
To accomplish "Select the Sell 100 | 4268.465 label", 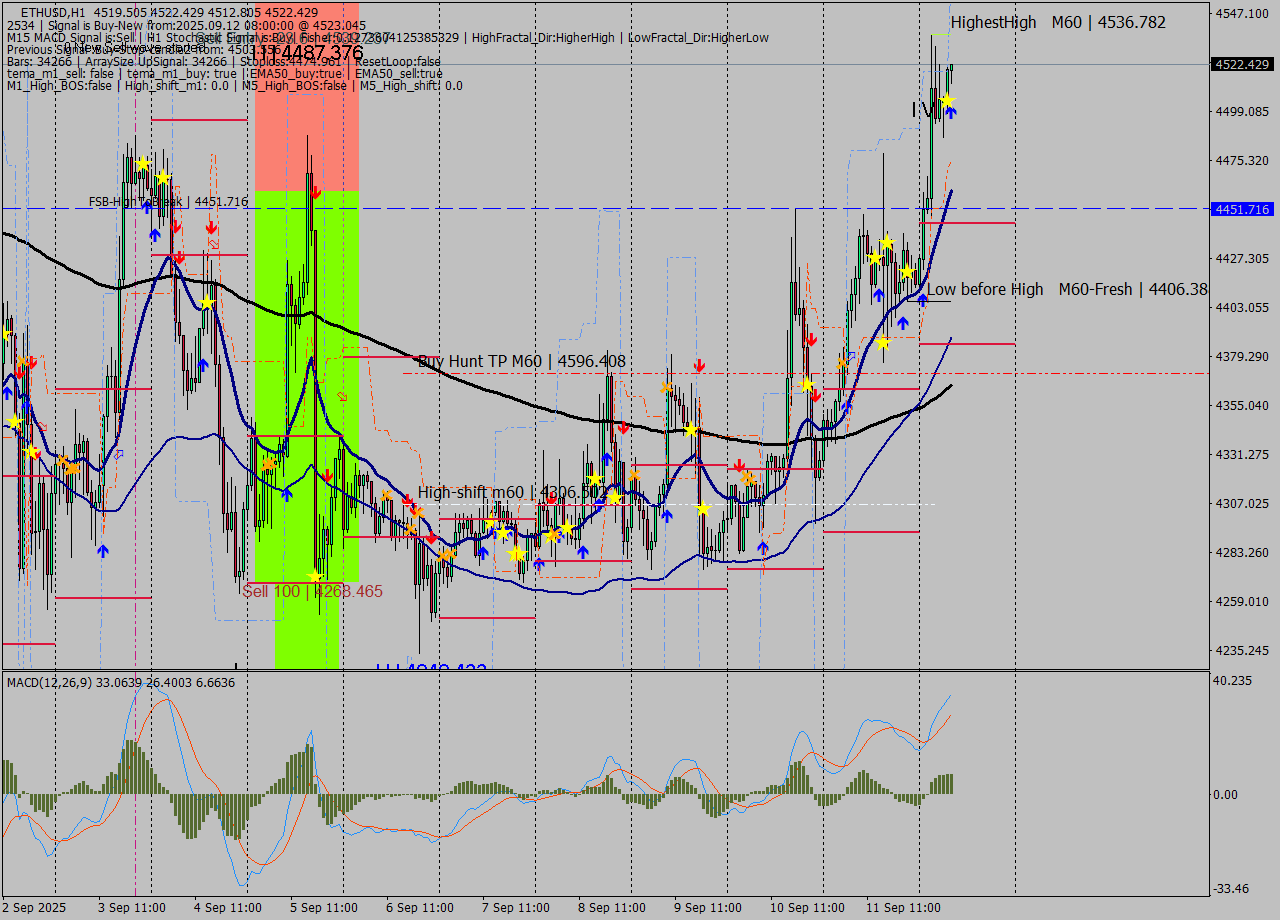I will click(x=310, y=592).
